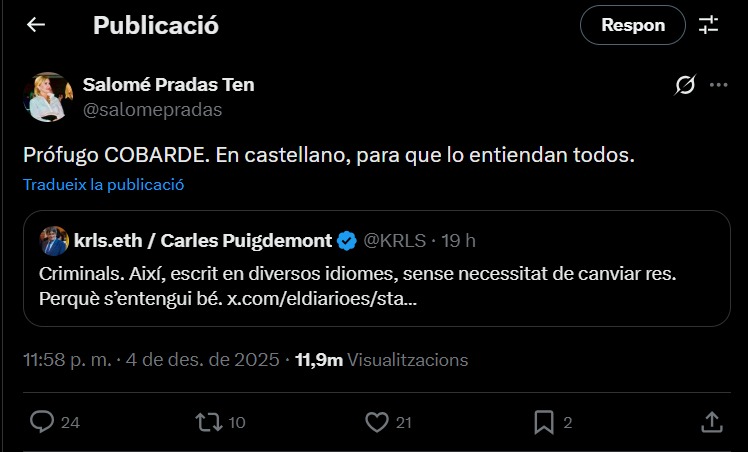
Task: Click the back arrow icon
Action: [x=36, y=25]
